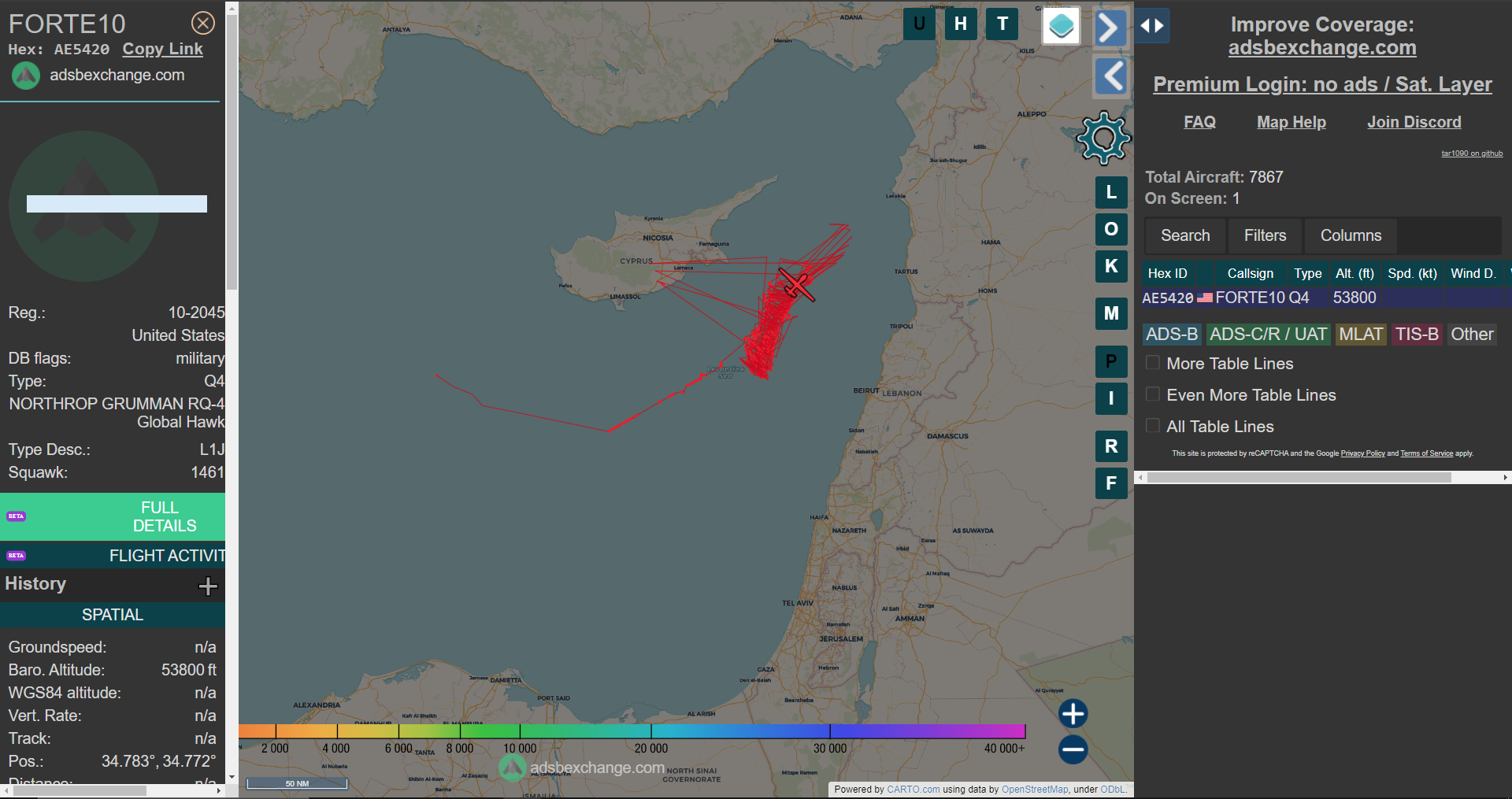Close the FORTE10 aircraft info panel

[203, 23]
